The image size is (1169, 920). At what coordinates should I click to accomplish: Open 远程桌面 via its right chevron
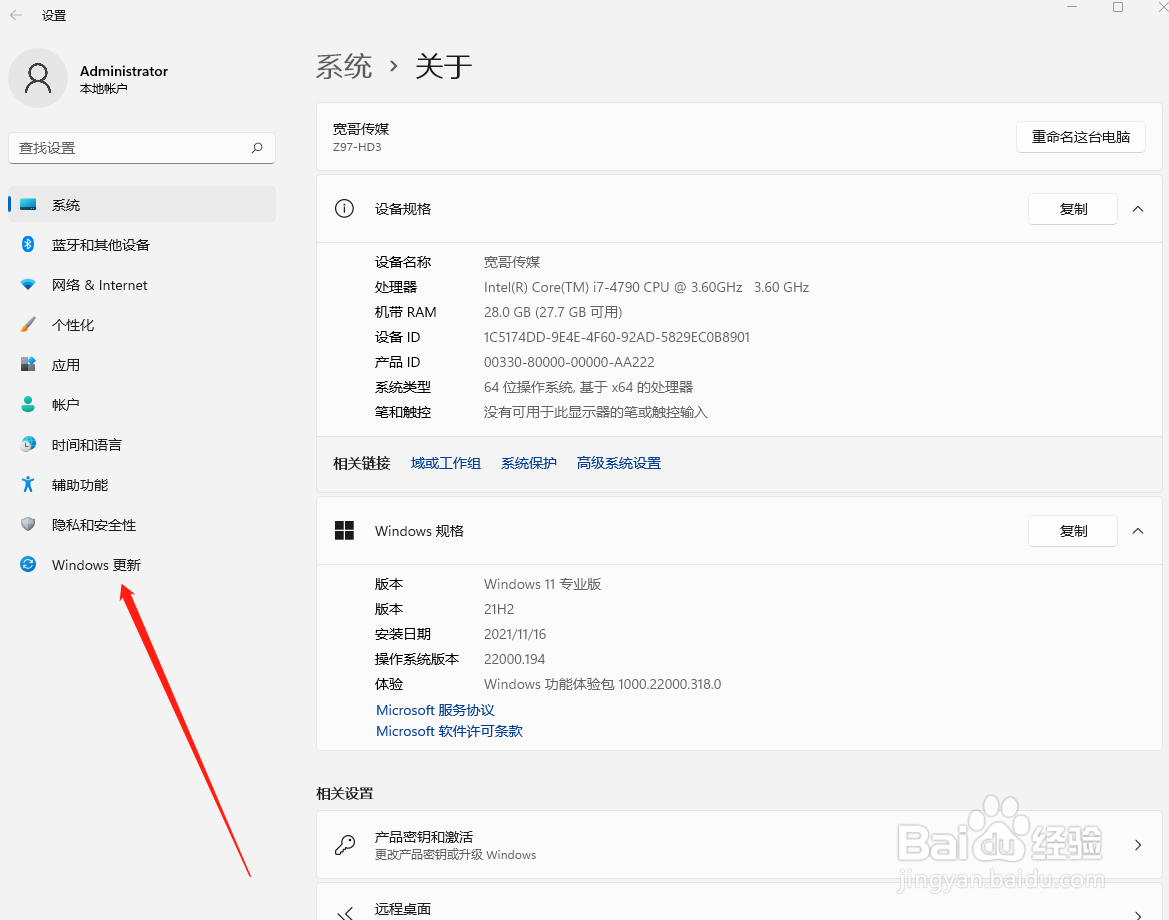point(1138,914)
